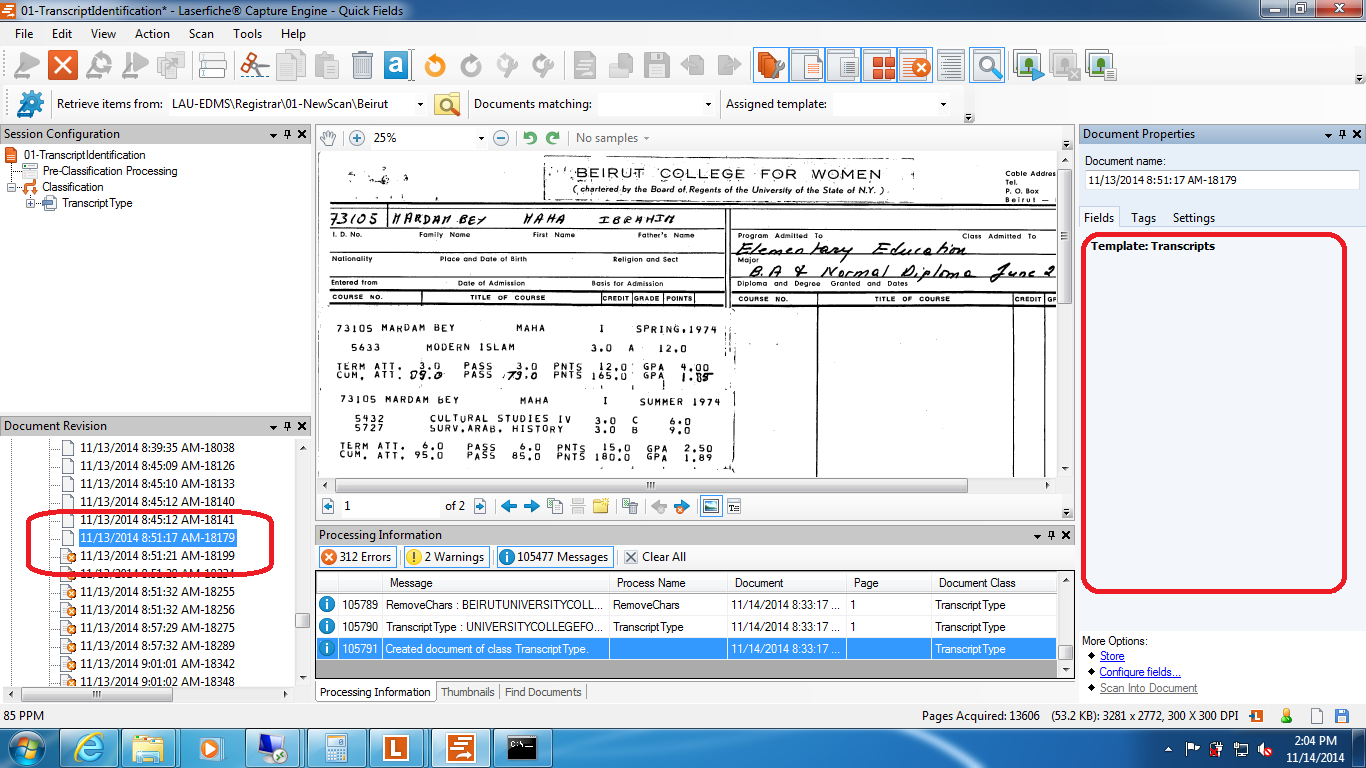Click the magnifying glass icon in top toolbar

pyautogui.click(x=989, y=66)
